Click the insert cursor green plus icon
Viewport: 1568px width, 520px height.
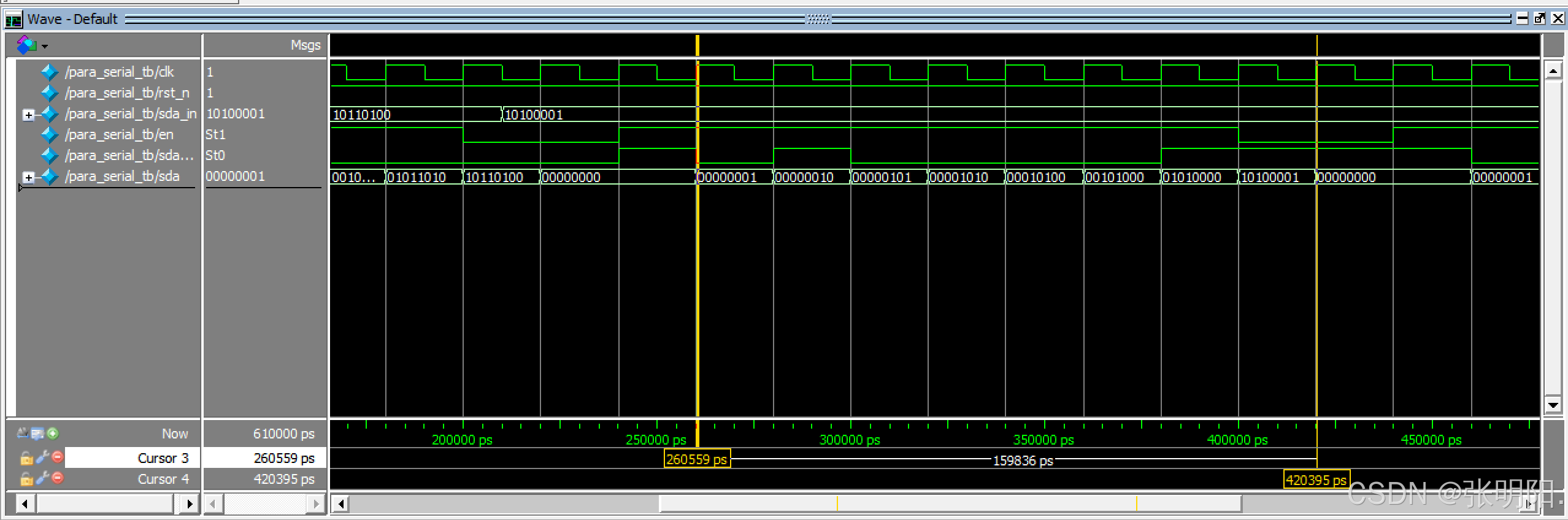(53, 434)
